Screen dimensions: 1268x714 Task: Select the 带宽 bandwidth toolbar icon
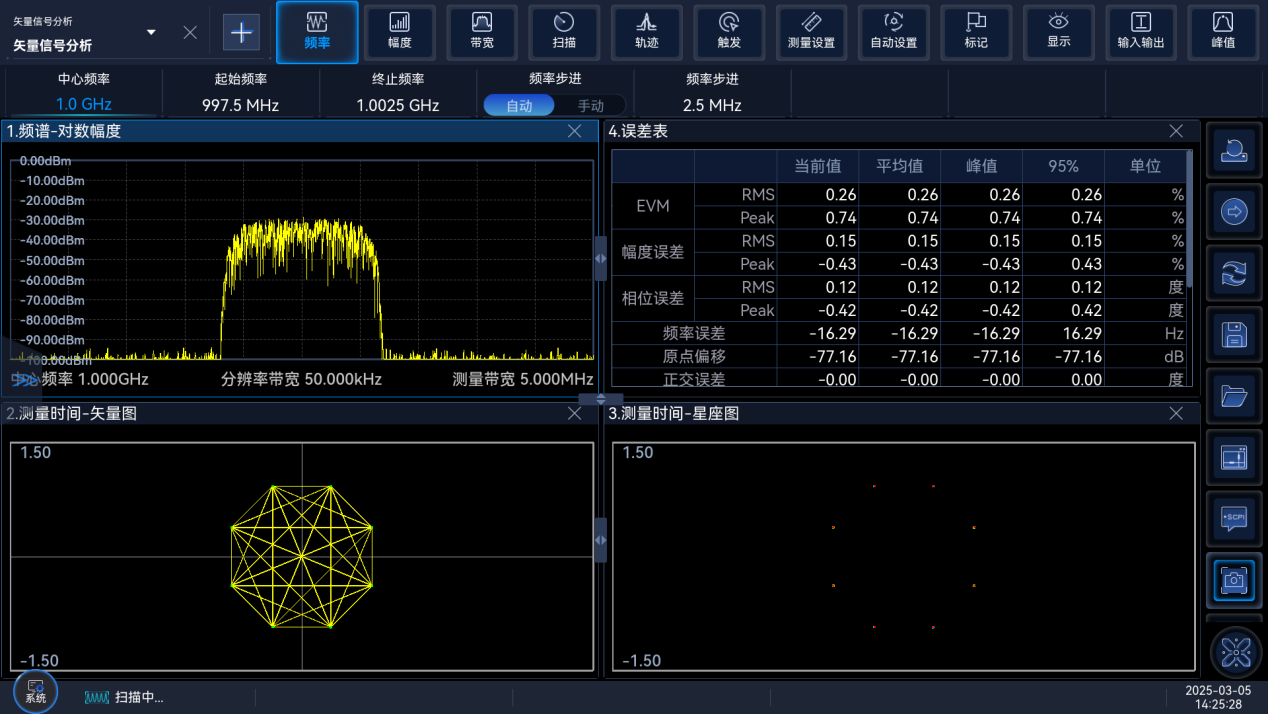point(481,32)
